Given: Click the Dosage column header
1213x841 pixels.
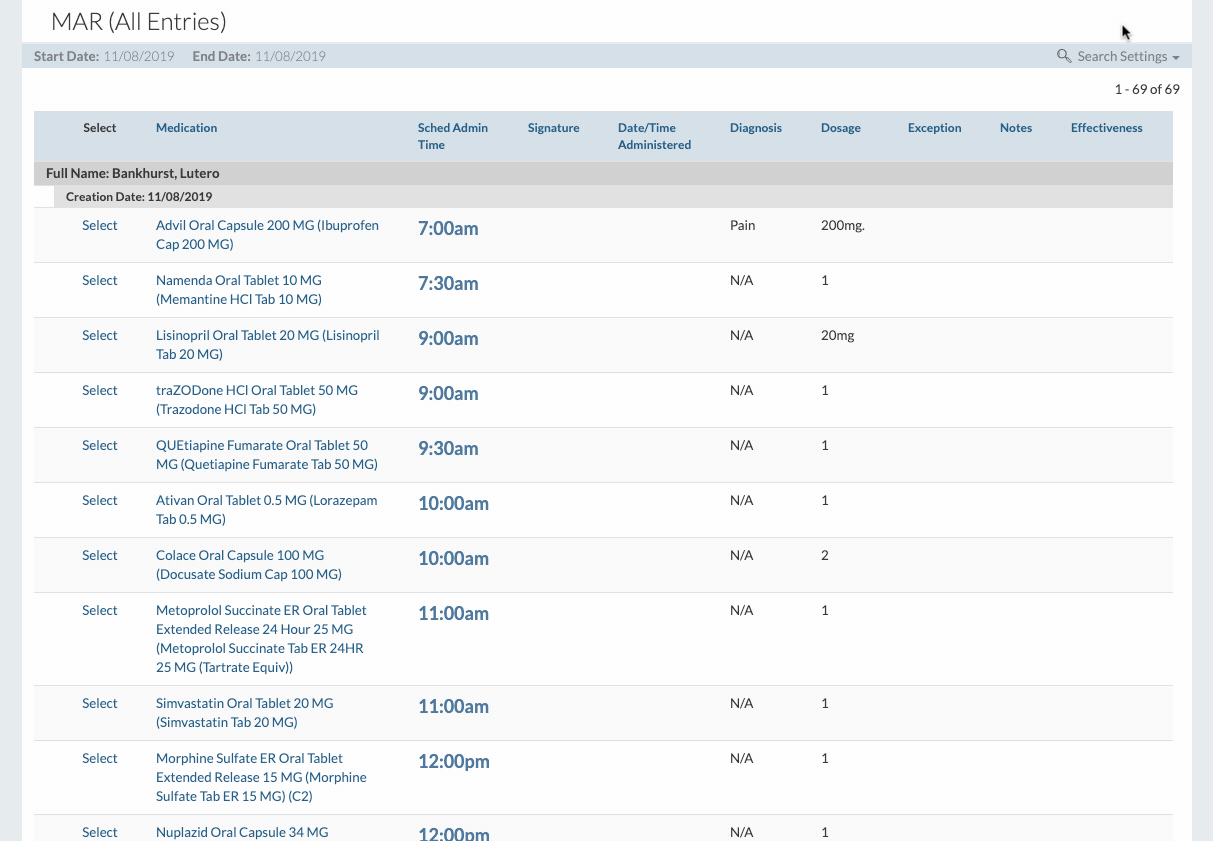Looking at the screenshot, I should tap(840, 128).
